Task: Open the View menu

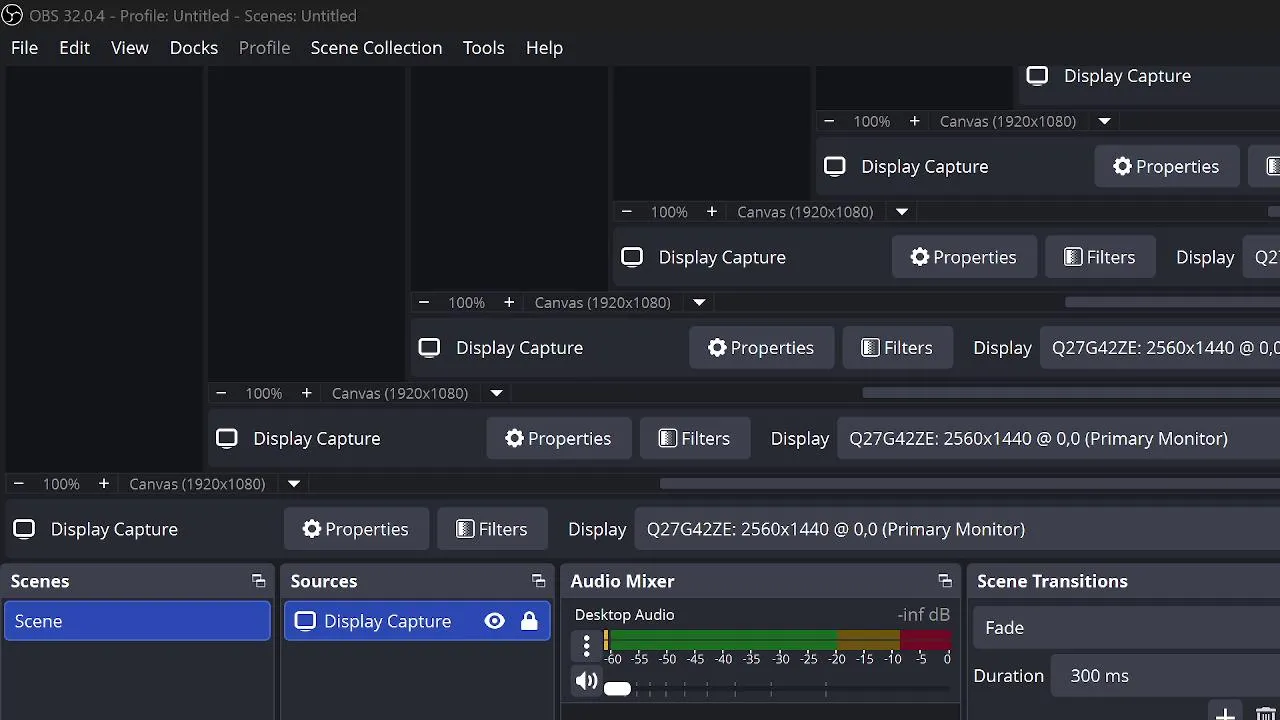Action: click(x=130, y=48)
